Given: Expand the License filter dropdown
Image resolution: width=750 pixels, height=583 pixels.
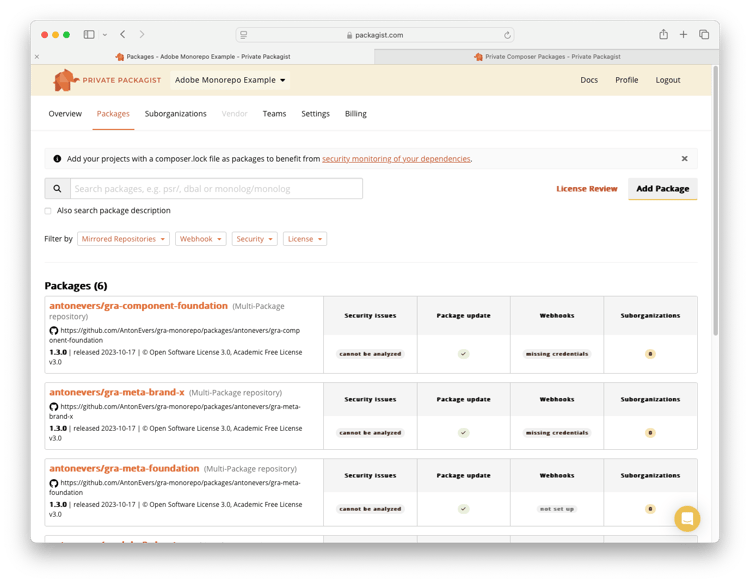Looking at the screenshot, I should coord(305,239).
